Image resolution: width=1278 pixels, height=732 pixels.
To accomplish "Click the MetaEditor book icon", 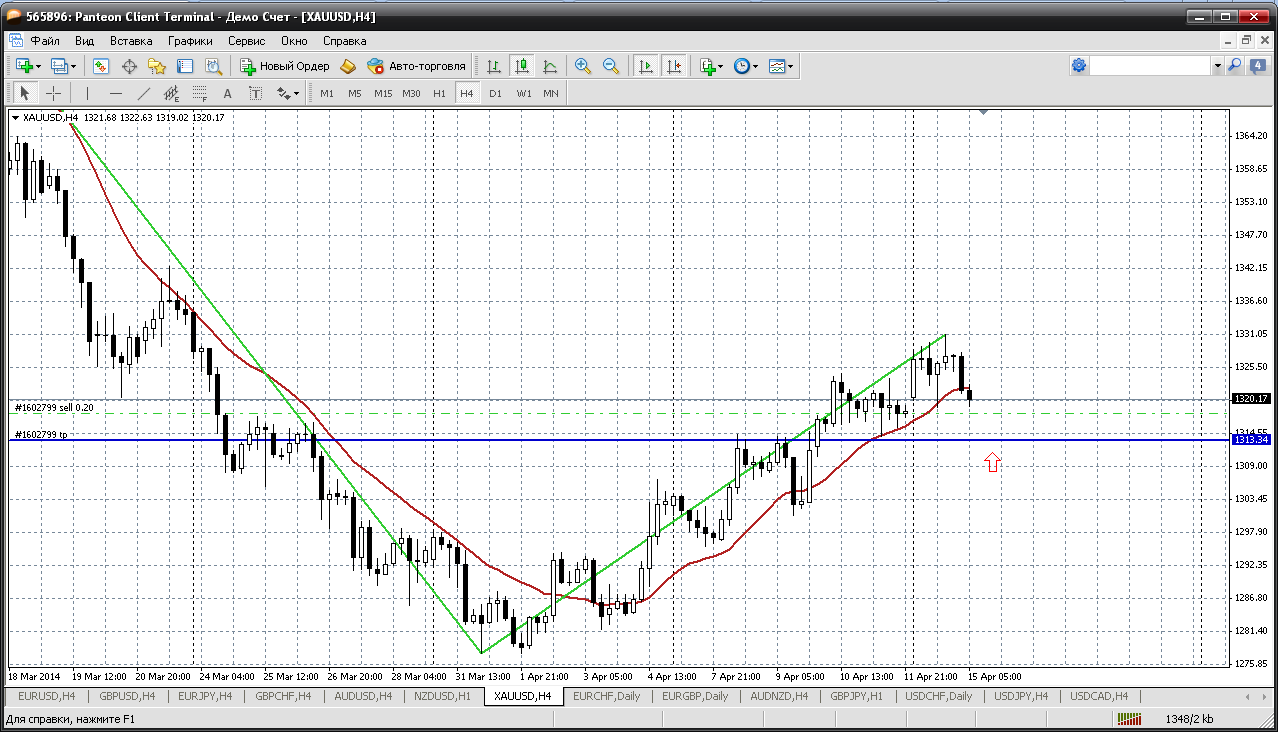I will [348, 66].
